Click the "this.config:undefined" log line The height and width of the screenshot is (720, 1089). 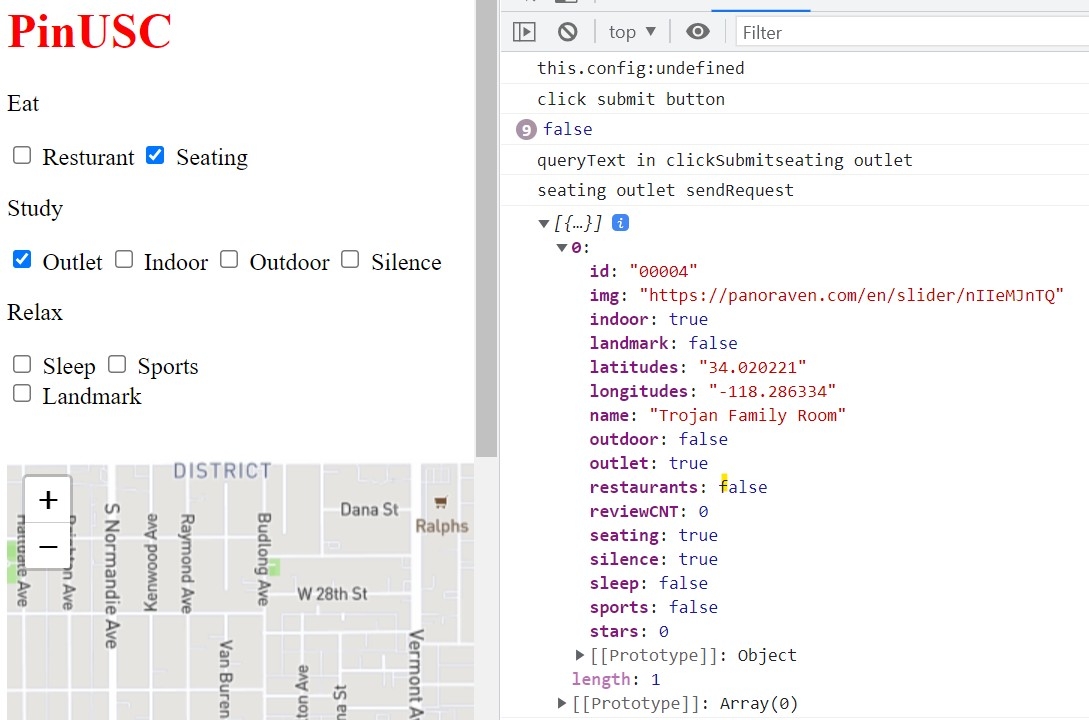click(640, 68)
